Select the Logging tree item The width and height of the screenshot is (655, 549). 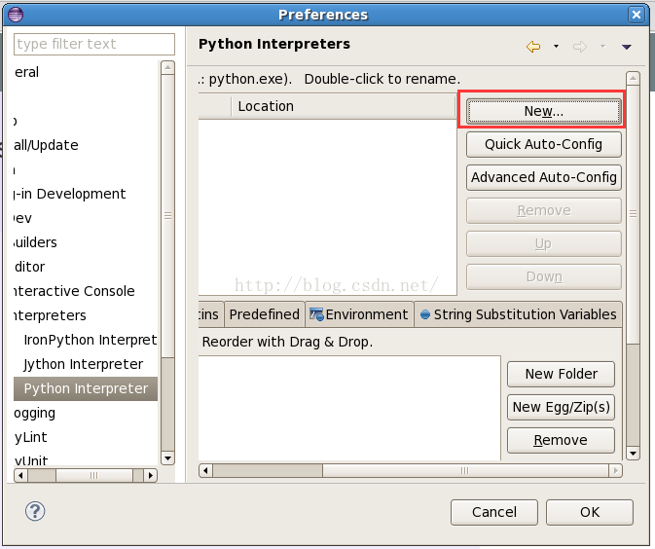tap(35, 413)
